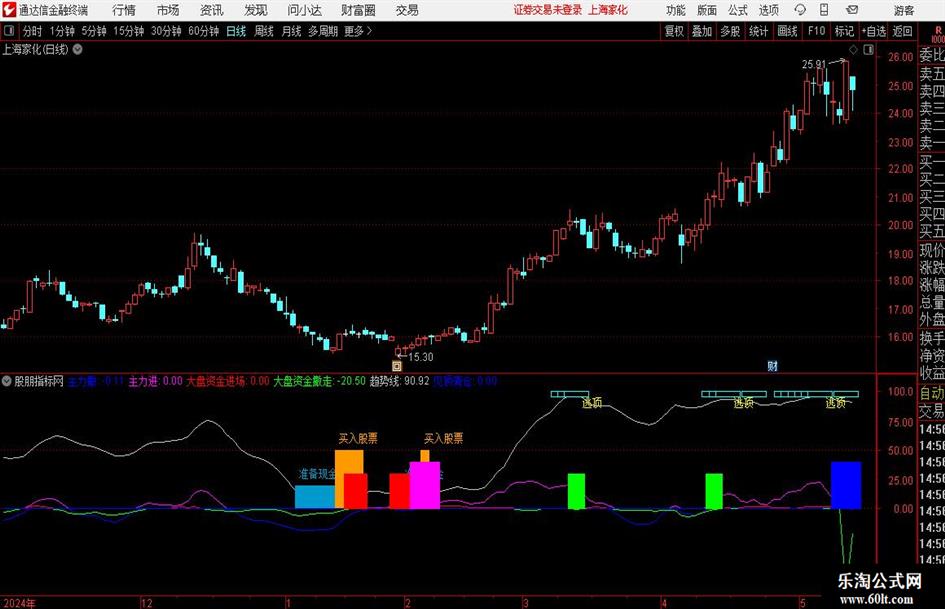Switch to 分时 chart period
The image size is (945, 609).
click(33, 31)
